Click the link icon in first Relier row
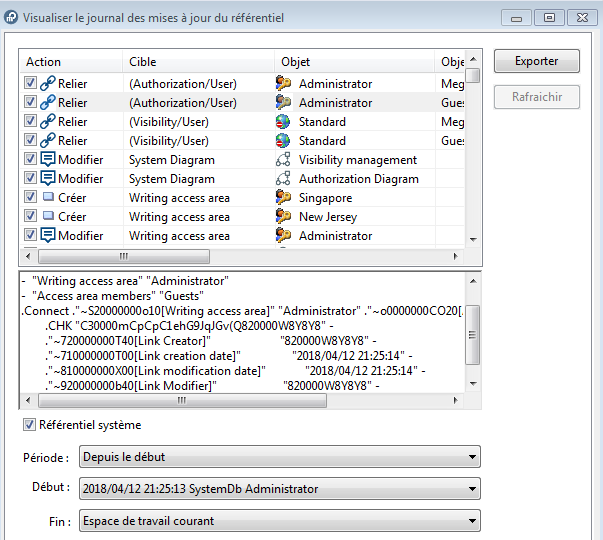This screenshot has width=603, height=540. (47, 84)
